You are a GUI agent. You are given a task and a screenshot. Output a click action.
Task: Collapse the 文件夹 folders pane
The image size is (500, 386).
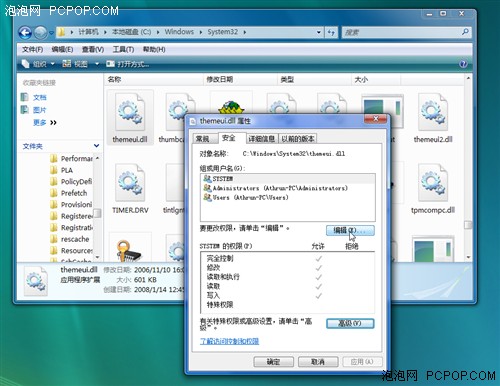(x=96, y=146)
